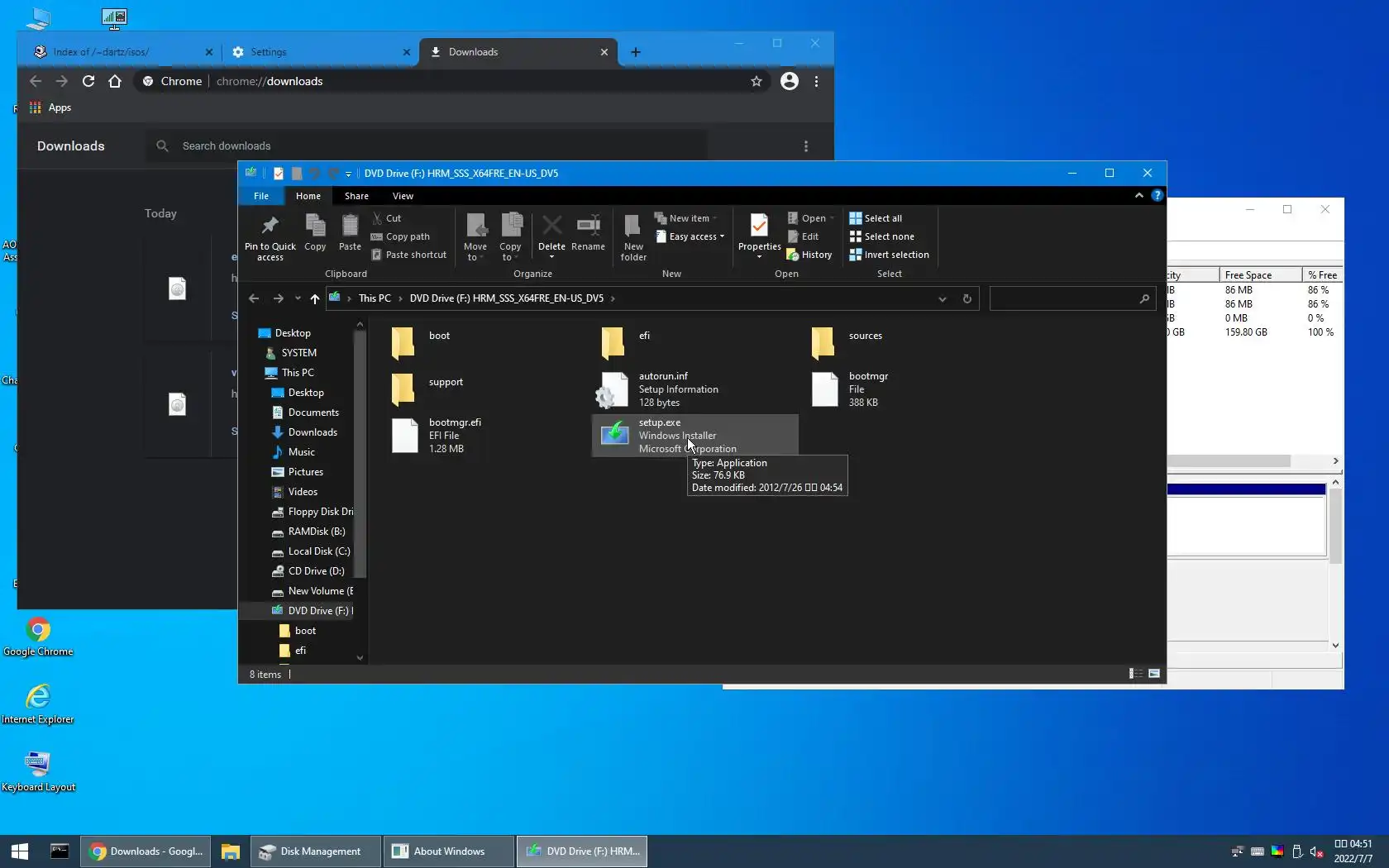The height and width of the screenshot is (868, 1389).
Task: Click the Internet Explorer desktop icon
Action: [x=38, y=704]
